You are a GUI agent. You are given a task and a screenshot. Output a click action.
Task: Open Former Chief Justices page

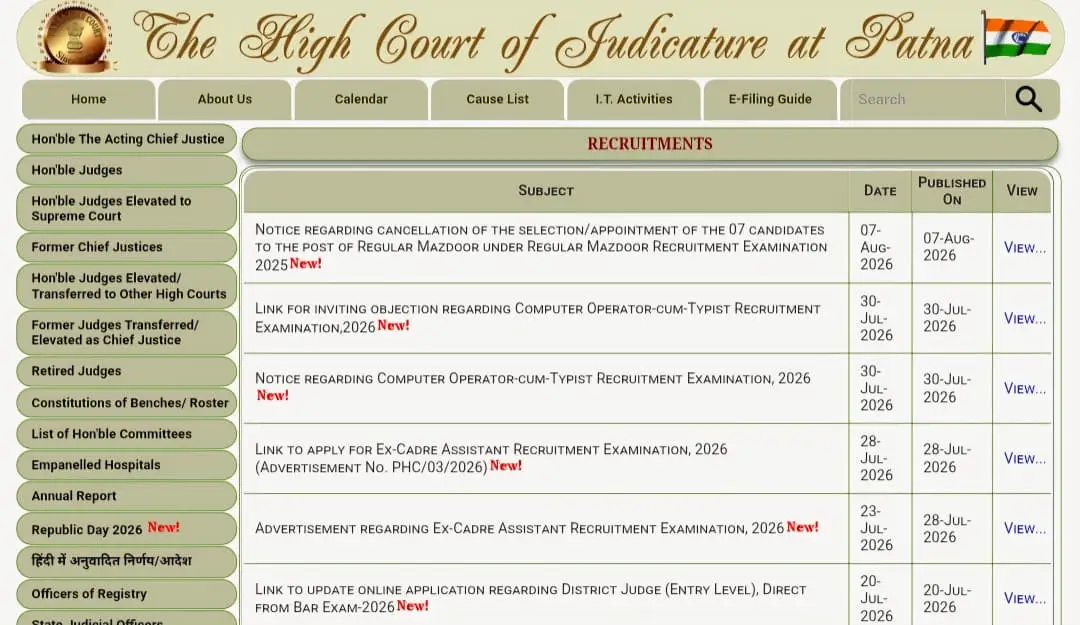pos(127,247)
